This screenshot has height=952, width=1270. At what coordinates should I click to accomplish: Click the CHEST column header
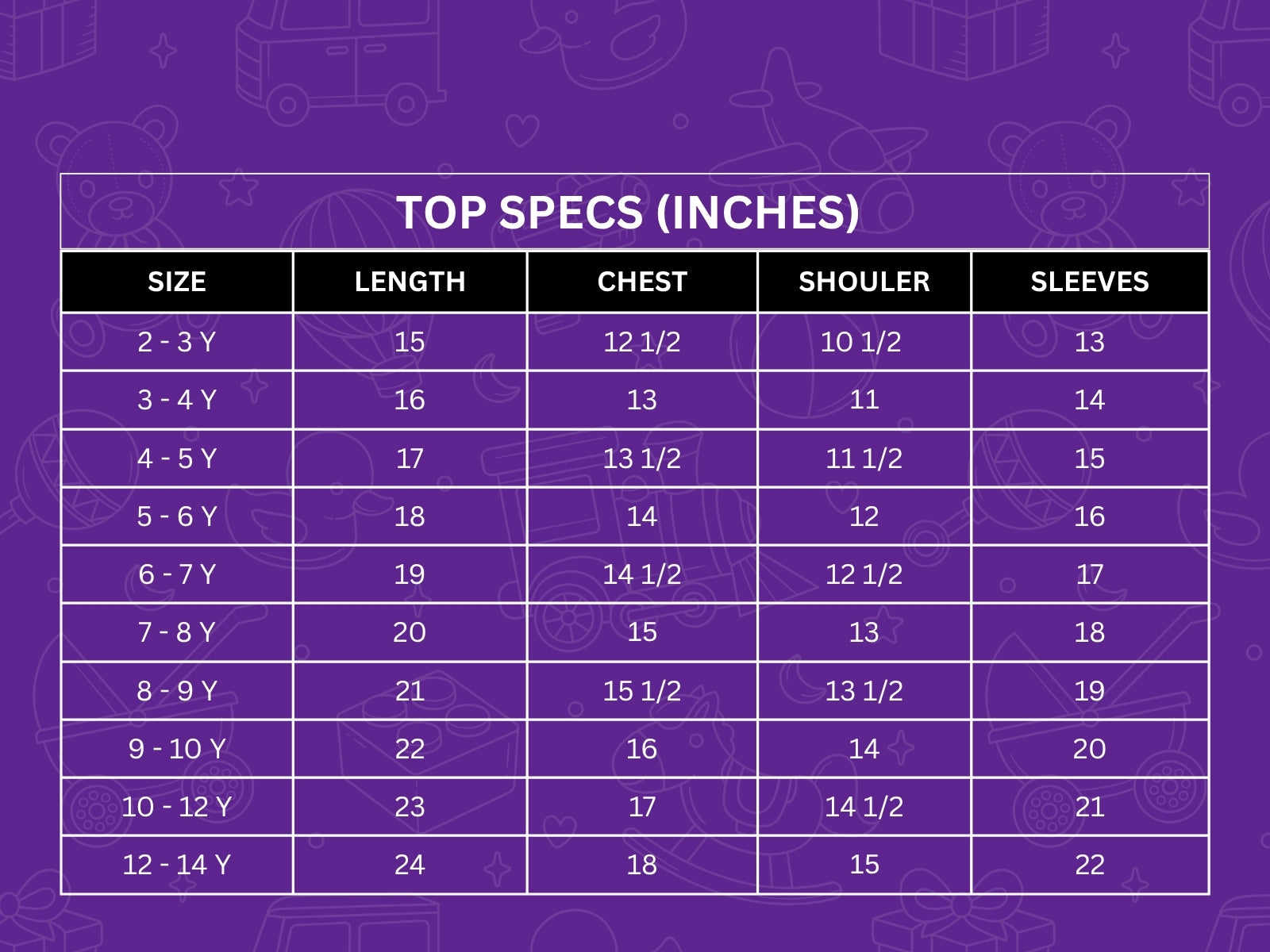click(x=642, y=282)
